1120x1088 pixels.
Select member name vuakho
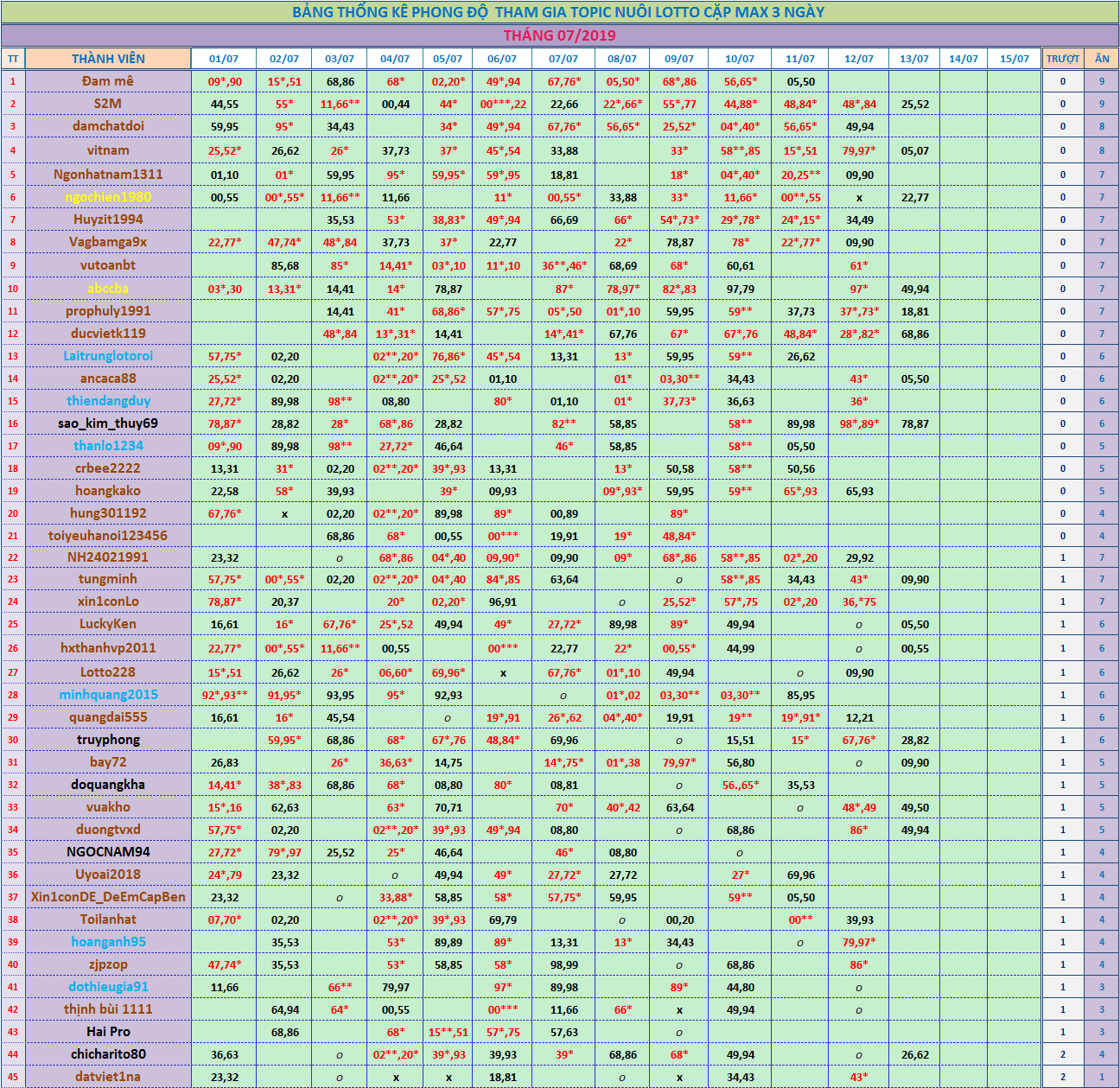pos(108,807)
